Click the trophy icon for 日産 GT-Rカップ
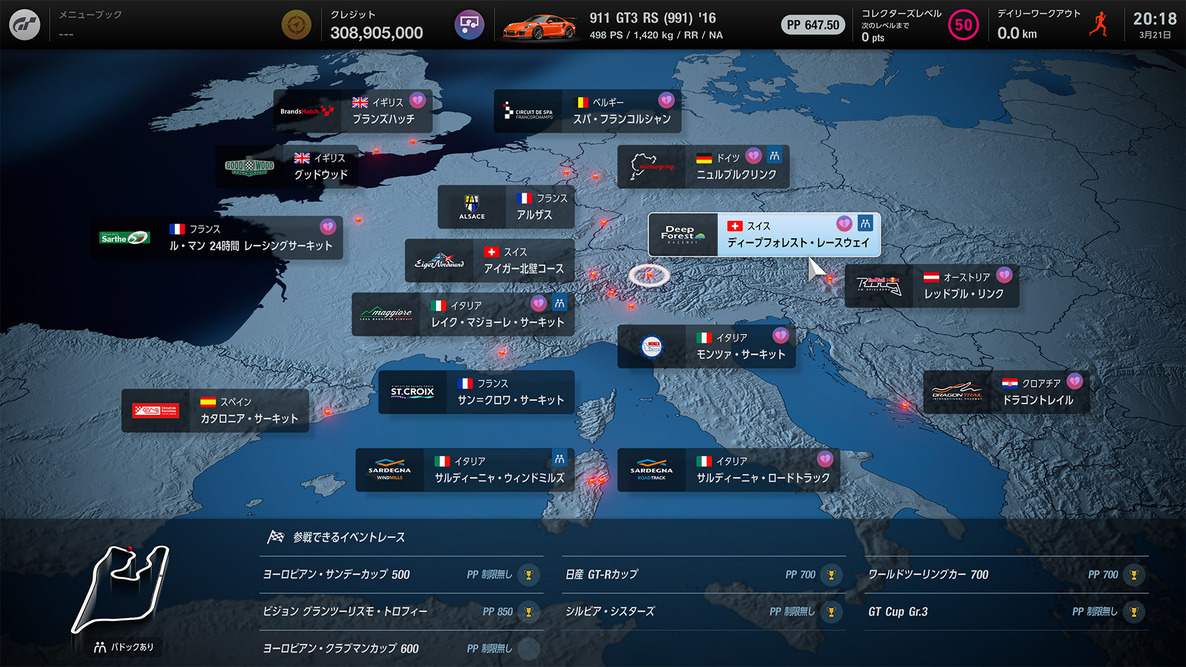This screenshot has height=667, width=1186. [x=831, y=575]
